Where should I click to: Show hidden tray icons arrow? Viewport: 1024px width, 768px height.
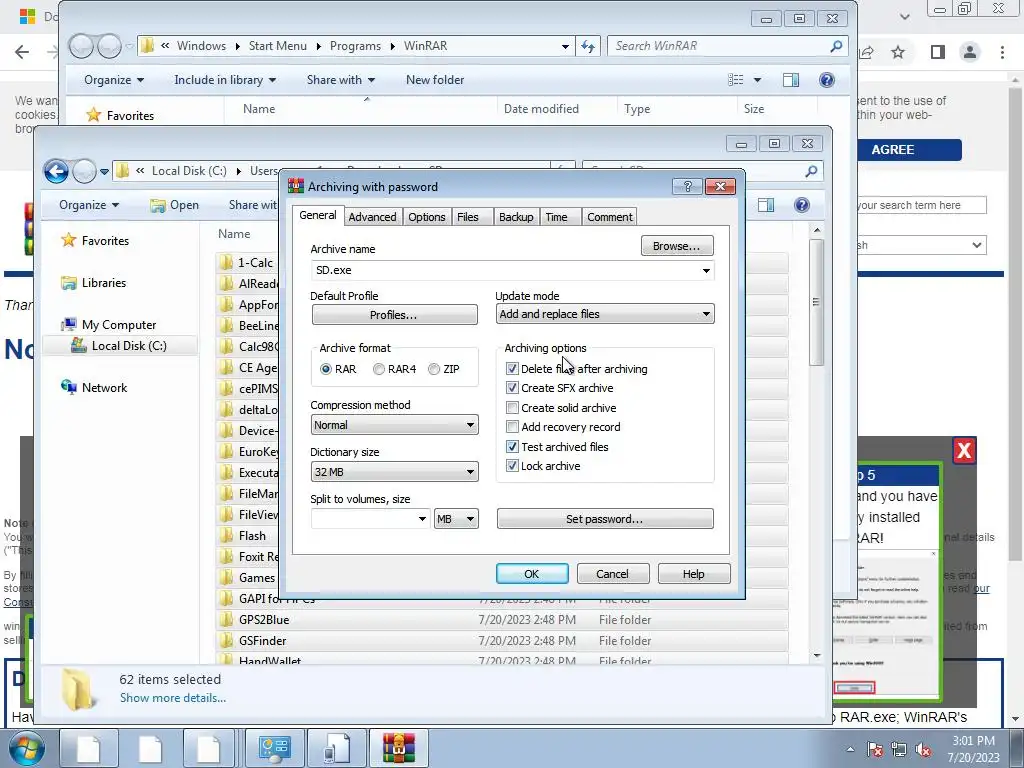click(850, 749)
